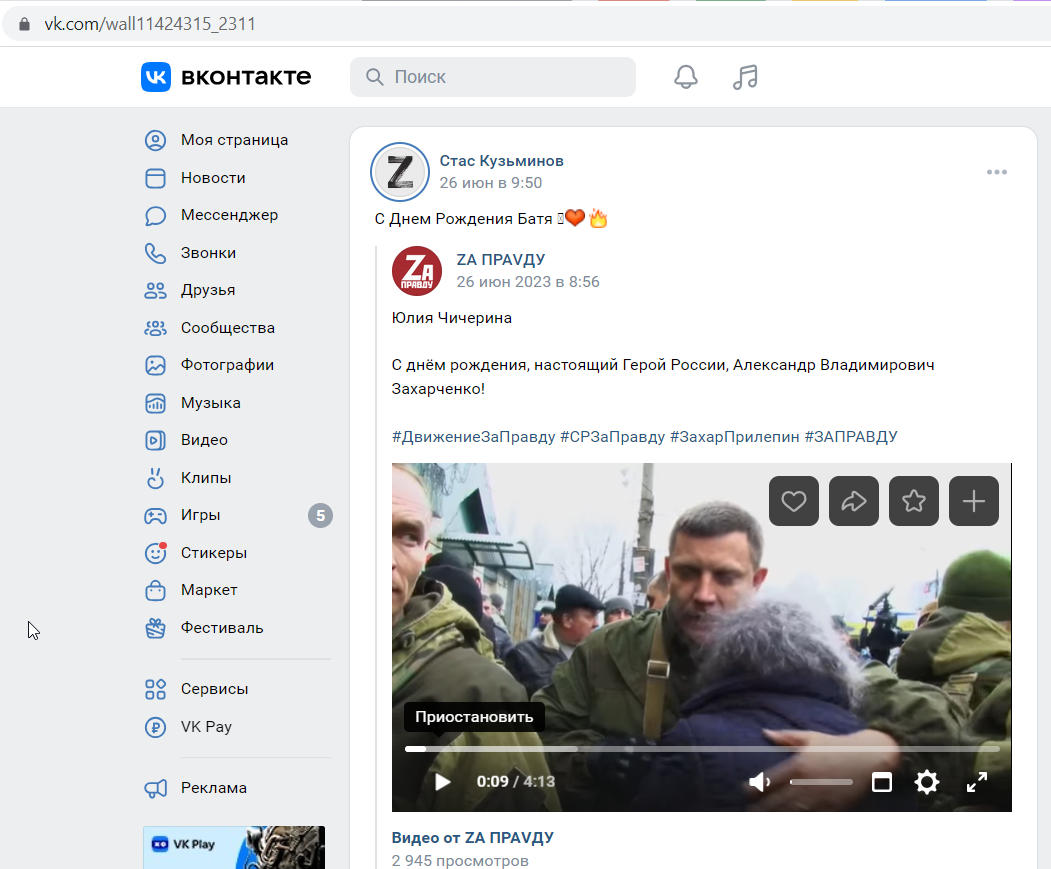1051x869 pixels.
Task: Open Сообщества in sidebar
Action: [x=228, y=328]
